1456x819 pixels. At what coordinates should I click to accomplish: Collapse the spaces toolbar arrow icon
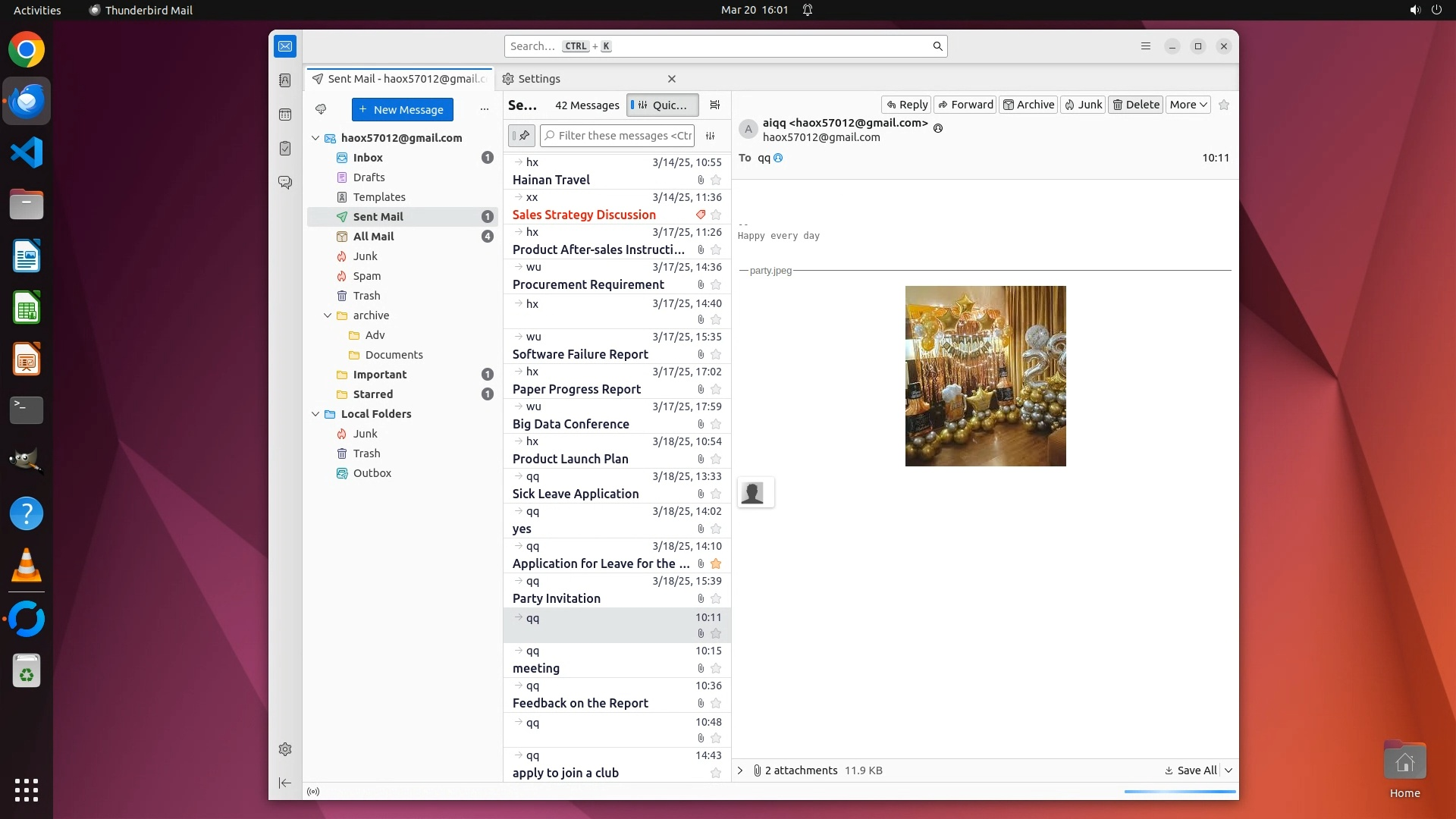pos(285,783)
